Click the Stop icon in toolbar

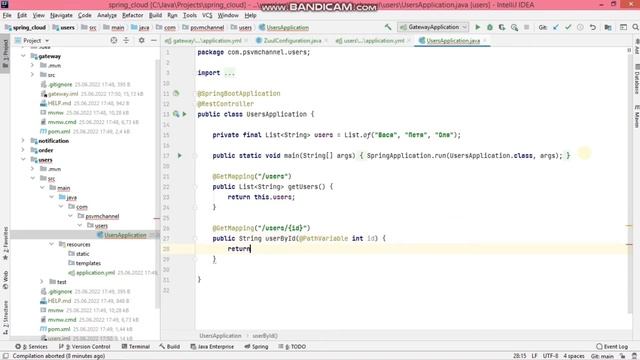click(x=527, y=27)
